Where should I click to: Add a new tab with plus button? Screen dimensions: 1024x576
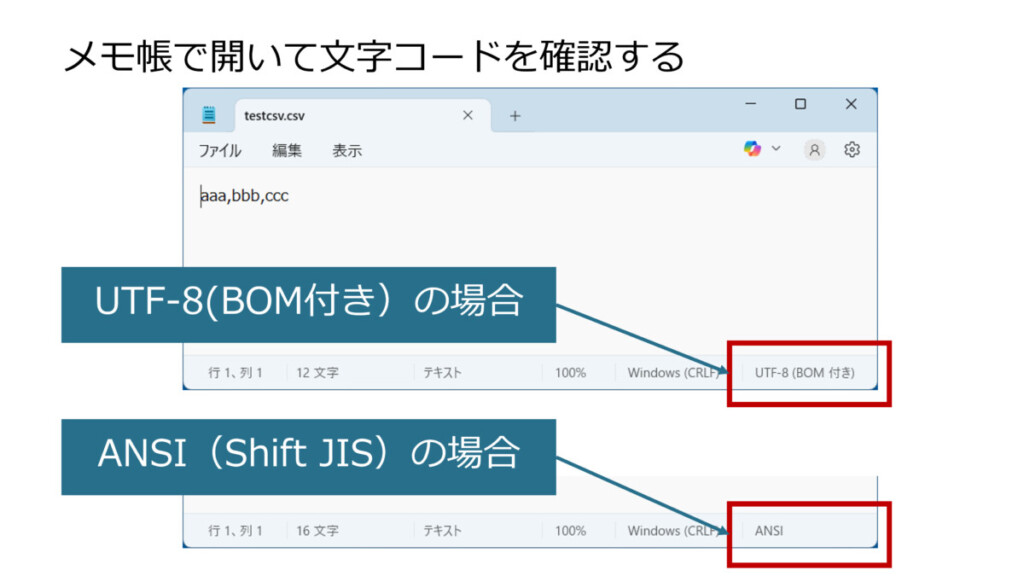click(x=515, y=116)
